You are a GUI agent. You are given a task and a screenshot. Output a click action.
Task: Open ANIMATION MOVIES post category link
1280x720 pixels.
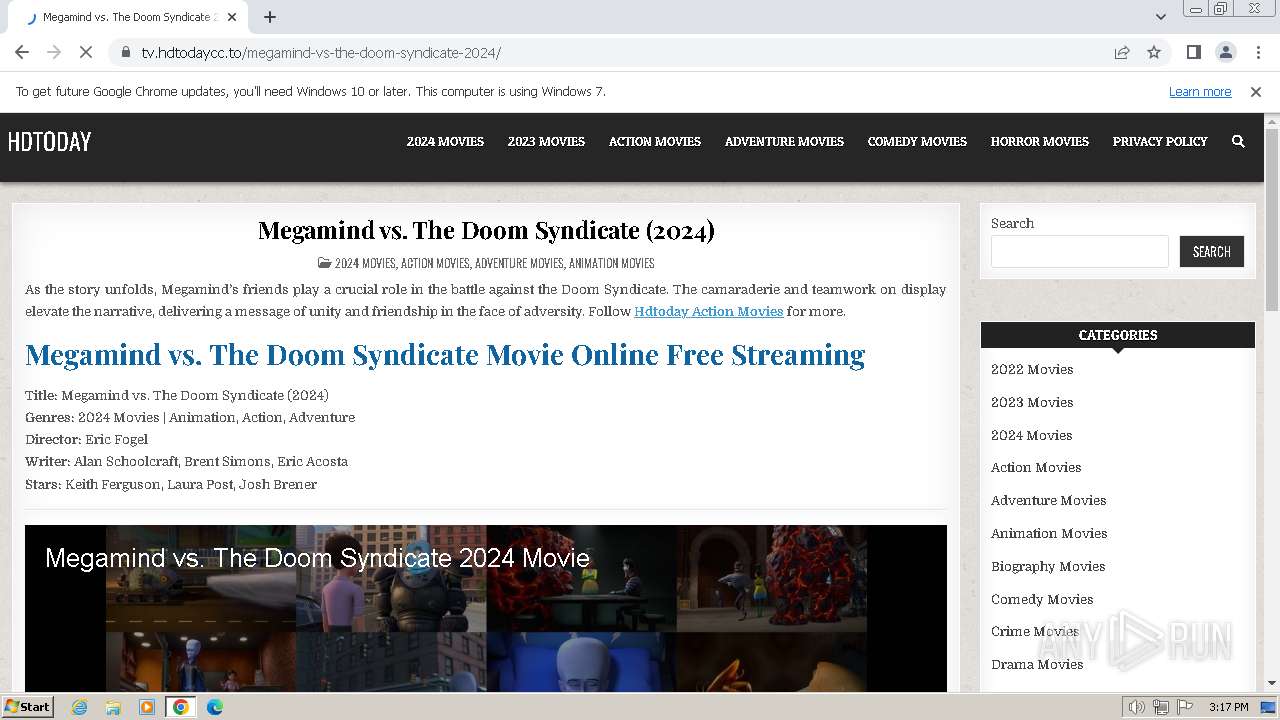tap(611, 263)
